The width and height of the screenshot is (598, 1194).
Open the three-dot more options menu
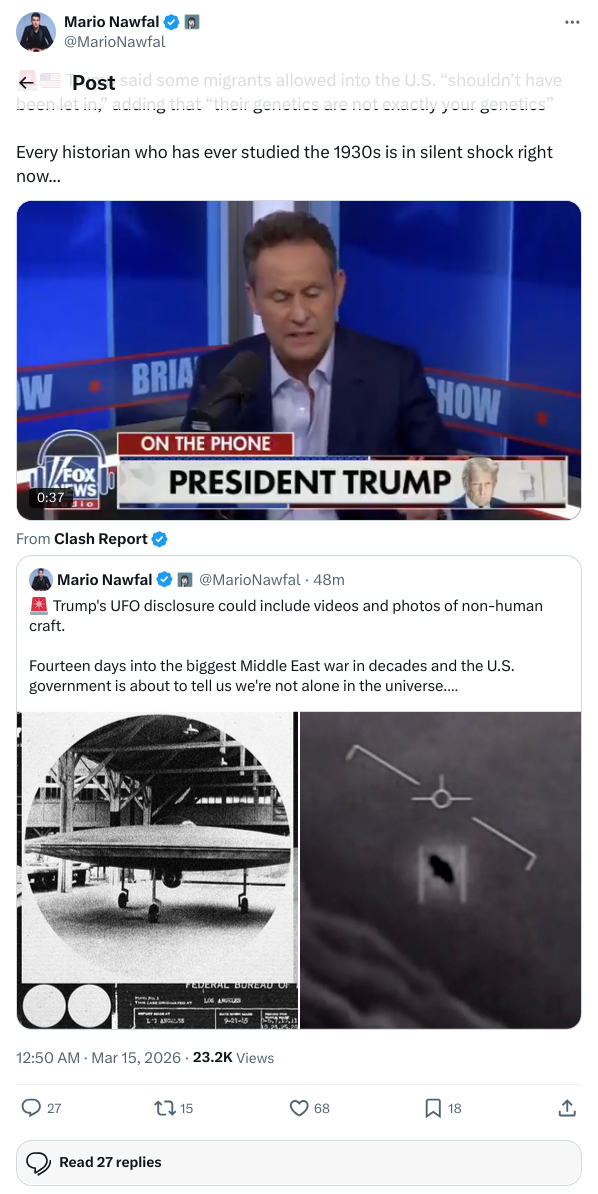(572, 22)
